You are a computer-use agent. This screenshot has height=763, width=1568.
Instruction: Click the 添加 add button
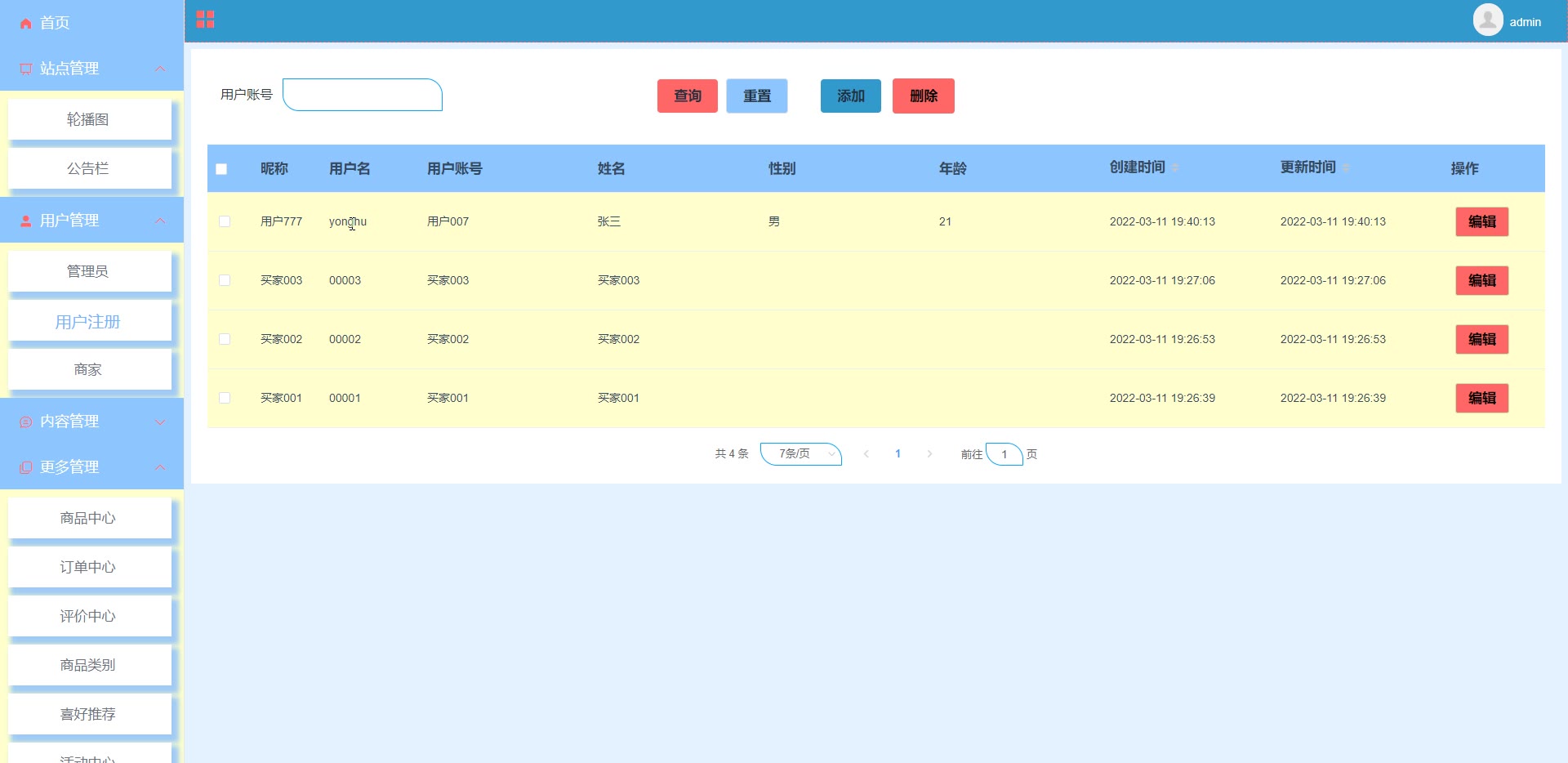[x=851, y=96]
